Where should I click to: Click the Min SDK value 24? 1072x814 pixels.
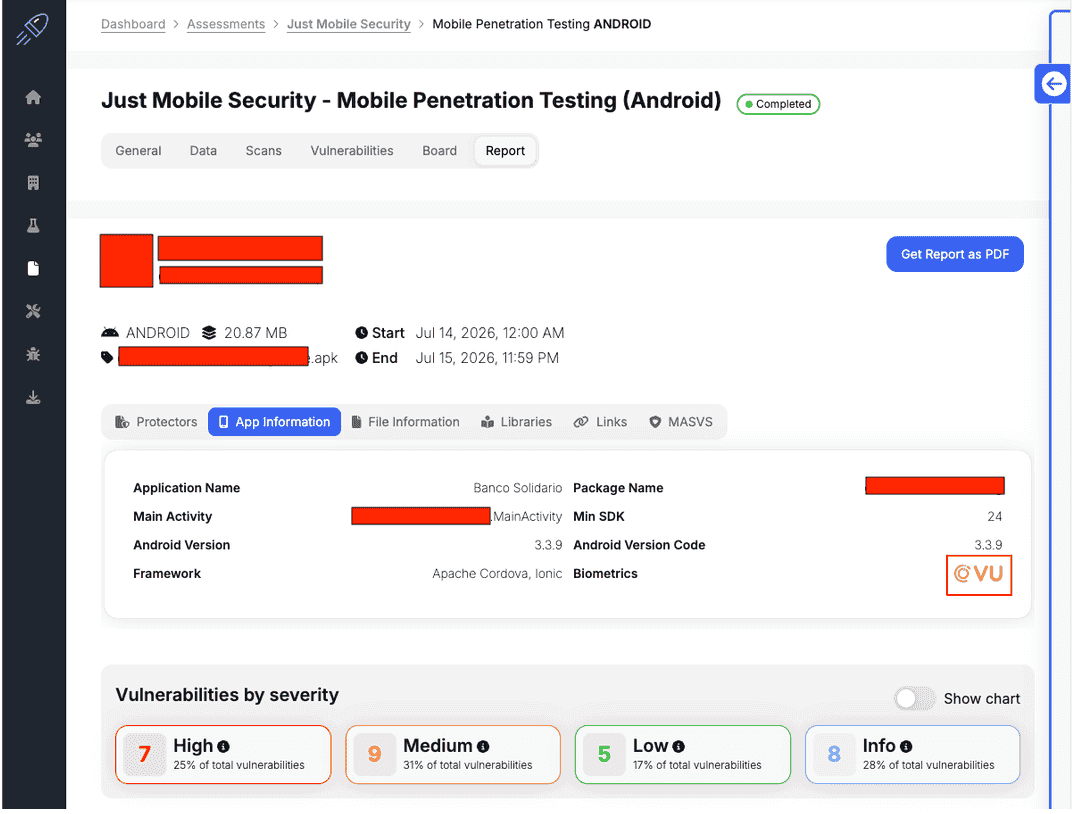pos(995,517)
